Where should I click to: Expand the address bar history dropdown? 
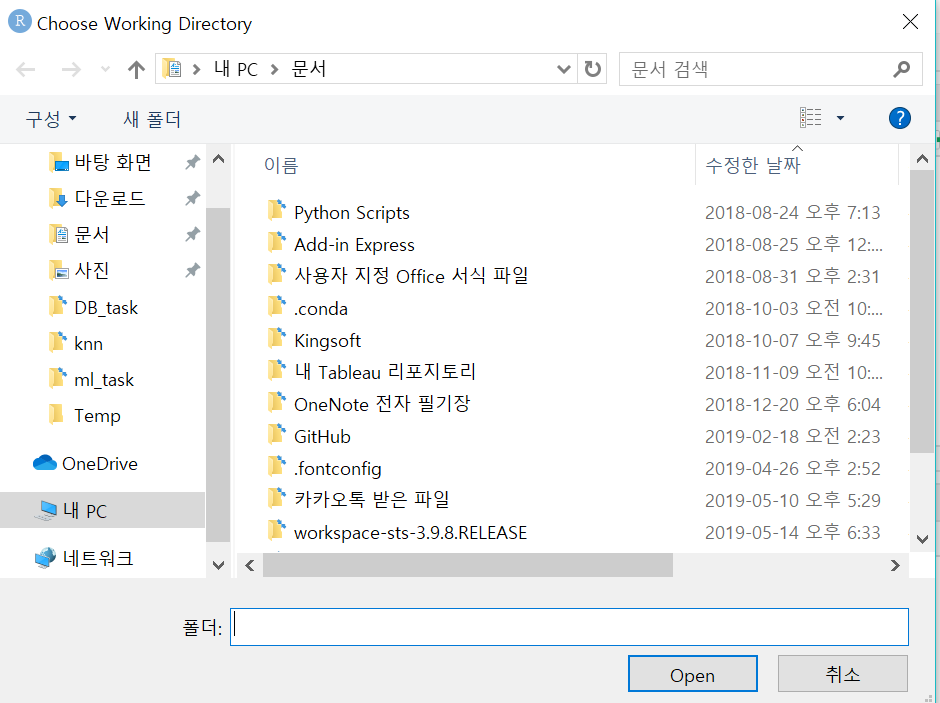pyautogui.click(x=563, y=69)
